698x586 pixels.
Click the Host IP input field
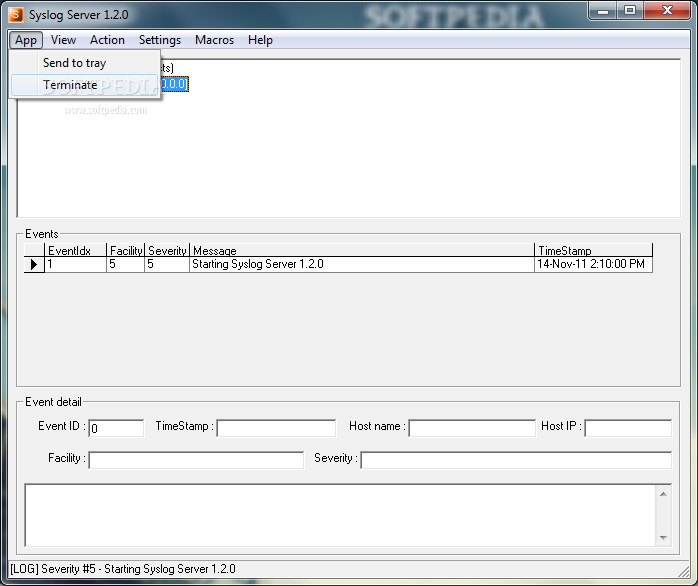click(628, 428)
